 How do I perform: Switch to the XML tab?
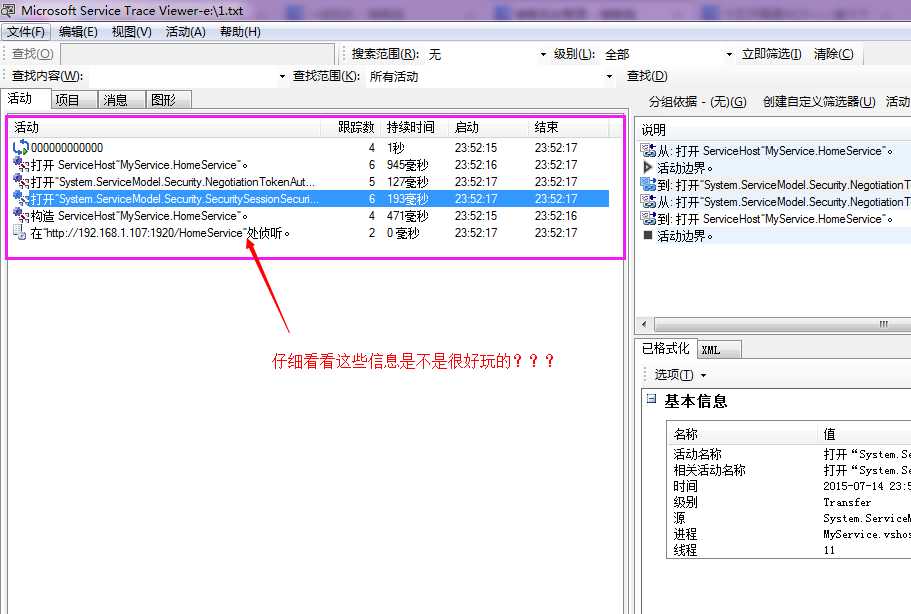[x=719, y=349]
